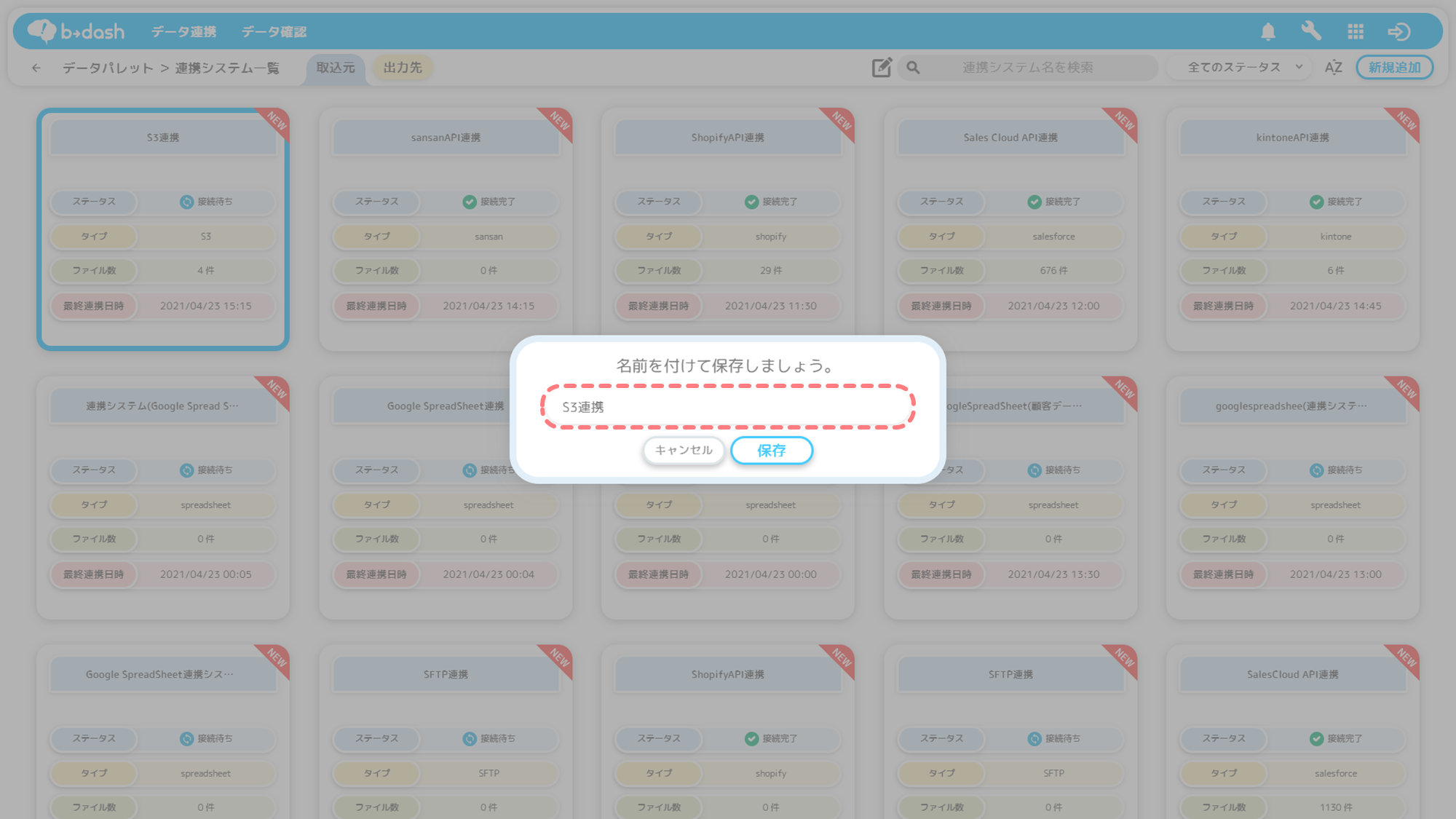This screenshot has width=1456, height=819.
Task: Click 2021/04/23 13:30 last sync date
Action: (1053, 574)
